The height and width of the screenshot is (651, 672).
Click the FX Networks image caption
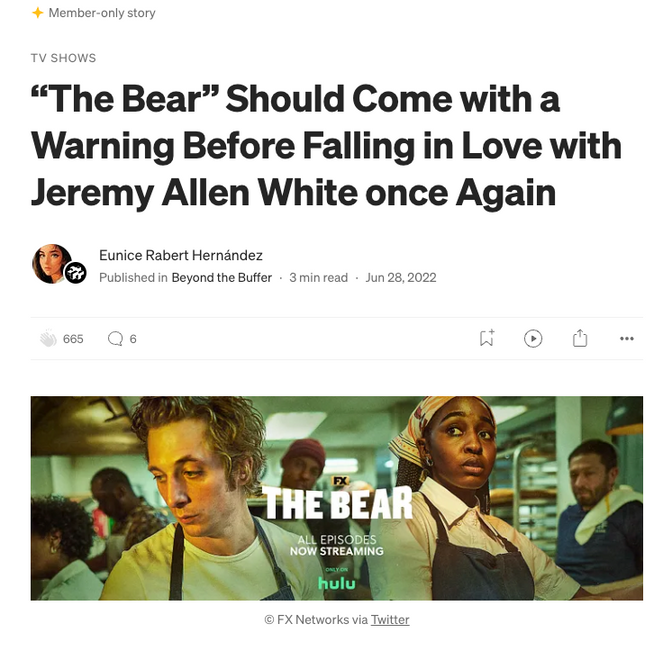[337, 620]
